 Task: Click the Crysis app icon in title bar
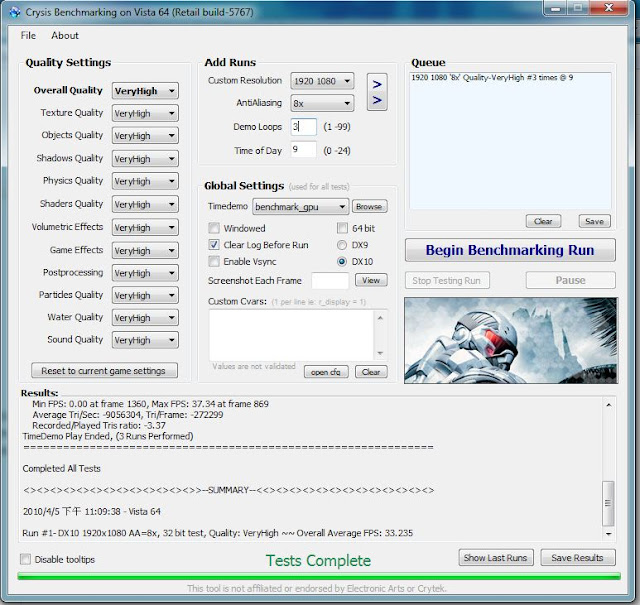15,12
